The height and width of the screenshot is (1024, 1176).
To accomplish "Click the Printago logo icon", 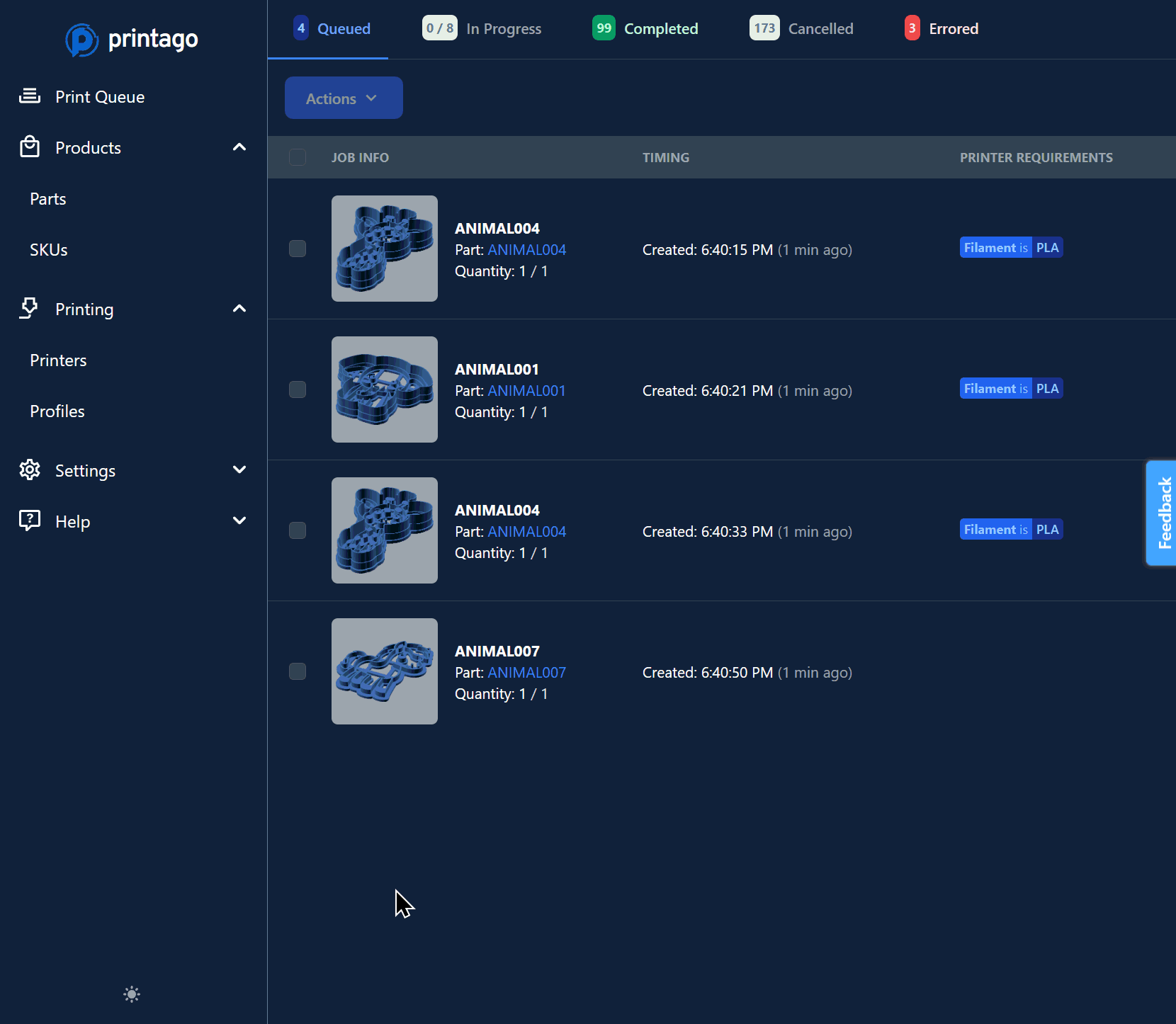I will point(81,40).
